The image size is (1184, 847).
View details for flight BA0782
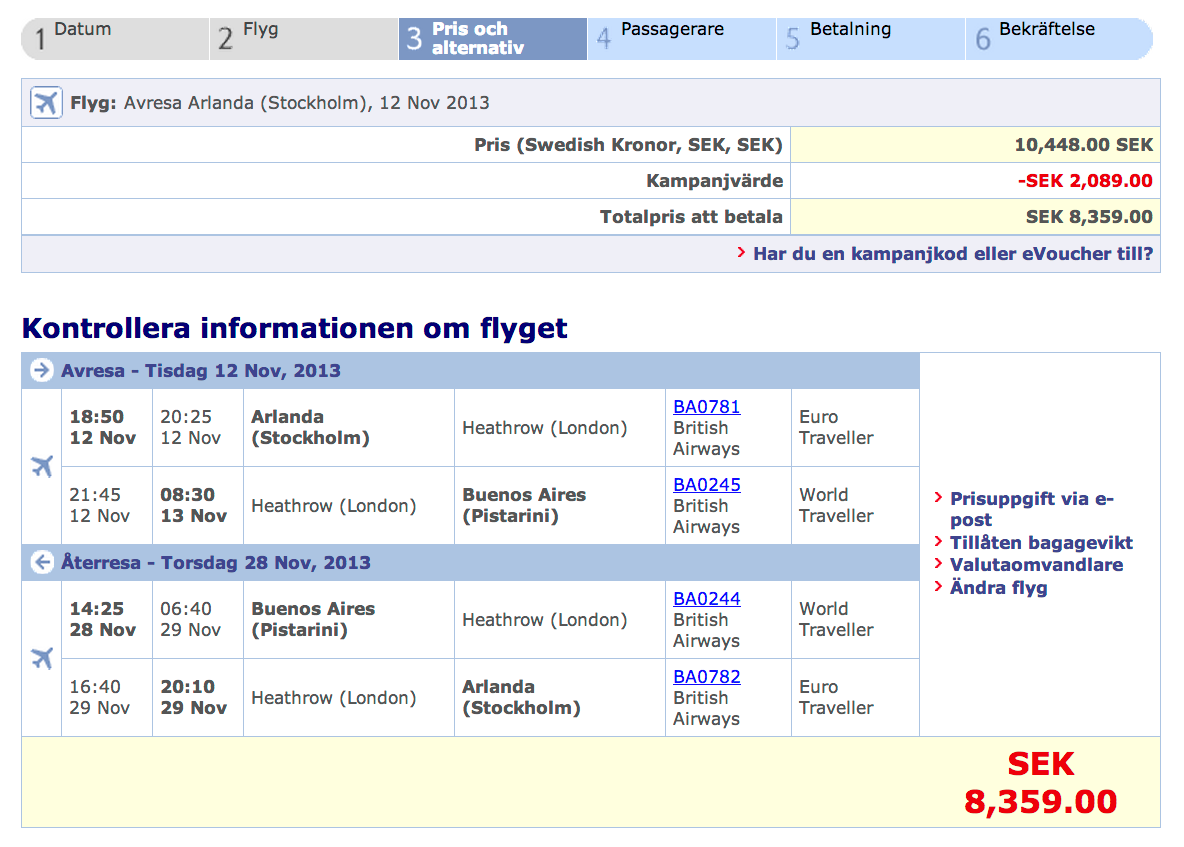[x=706, y=677]
